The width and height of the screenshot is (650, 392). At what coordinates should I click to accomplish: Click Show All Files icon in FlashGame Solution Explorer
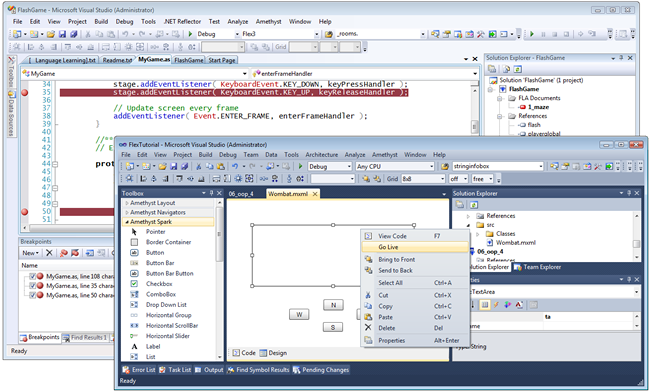tap(506, 69)
